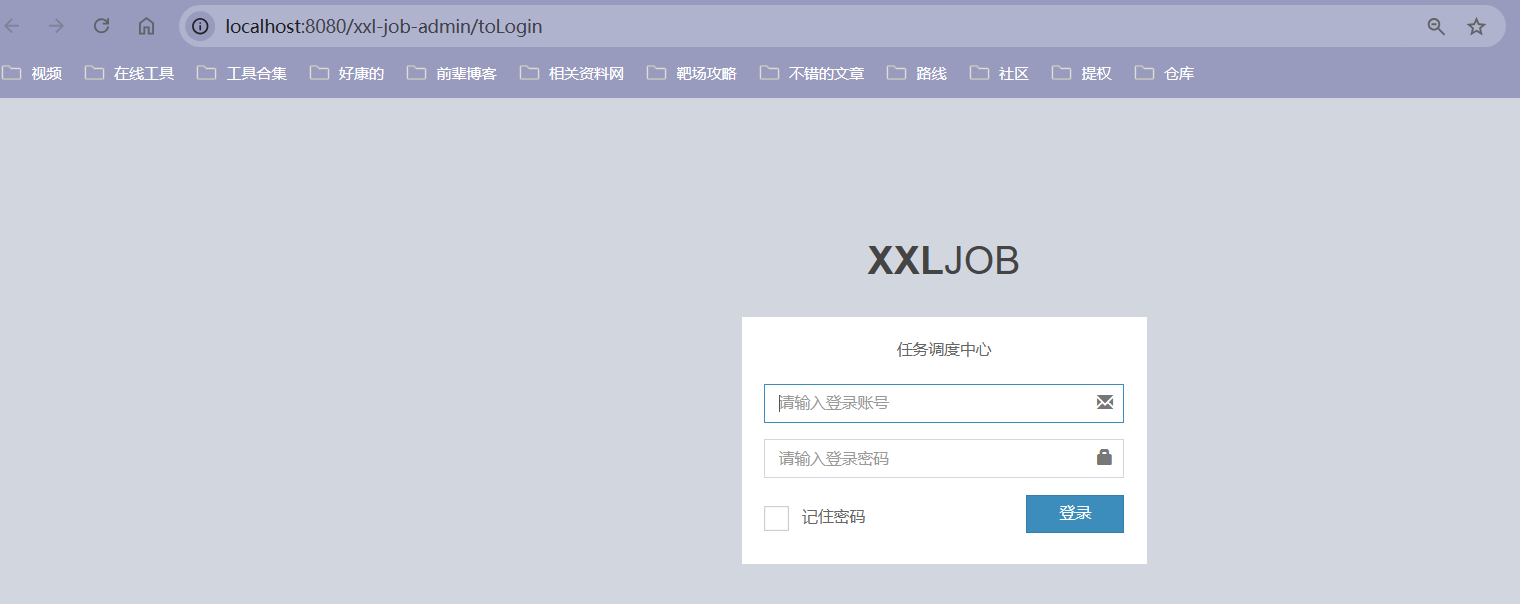Open the 前辈博客 bookmark folder
This screenshot has width=1520, height=604.
point(452,73)
